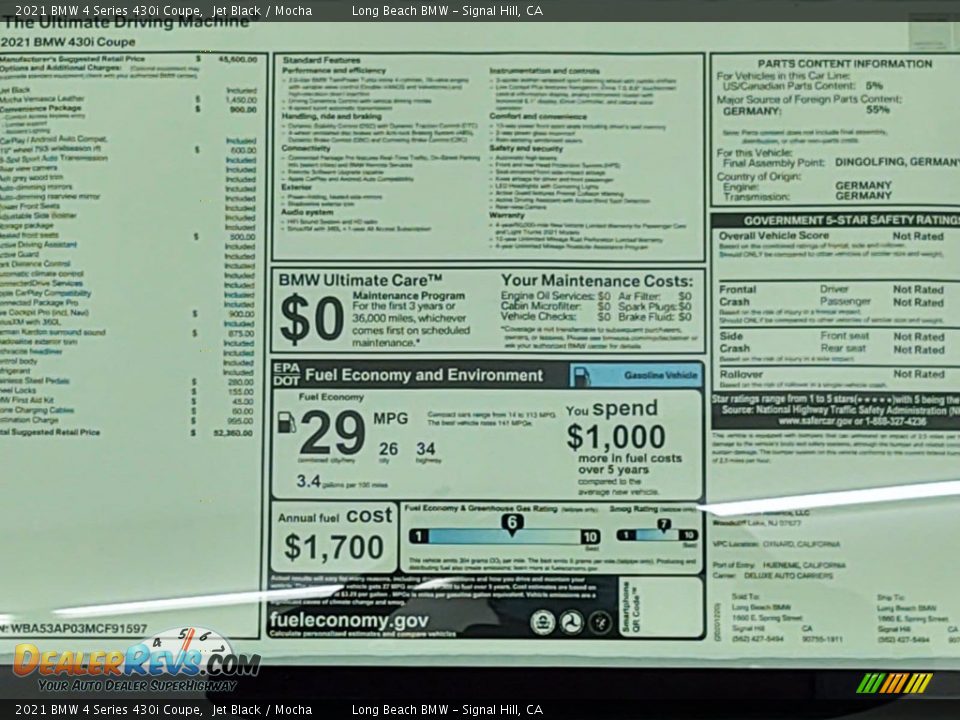This screenshot has width=960, height=720.
Task: Click the Audio system subheading
Action: pos(307,212)
